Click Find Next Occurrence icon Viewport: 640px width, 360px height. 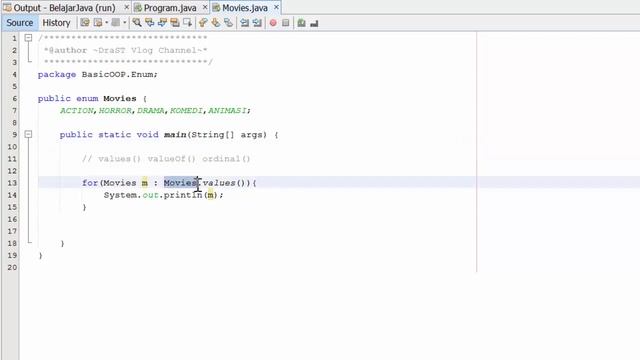(162, 23)
